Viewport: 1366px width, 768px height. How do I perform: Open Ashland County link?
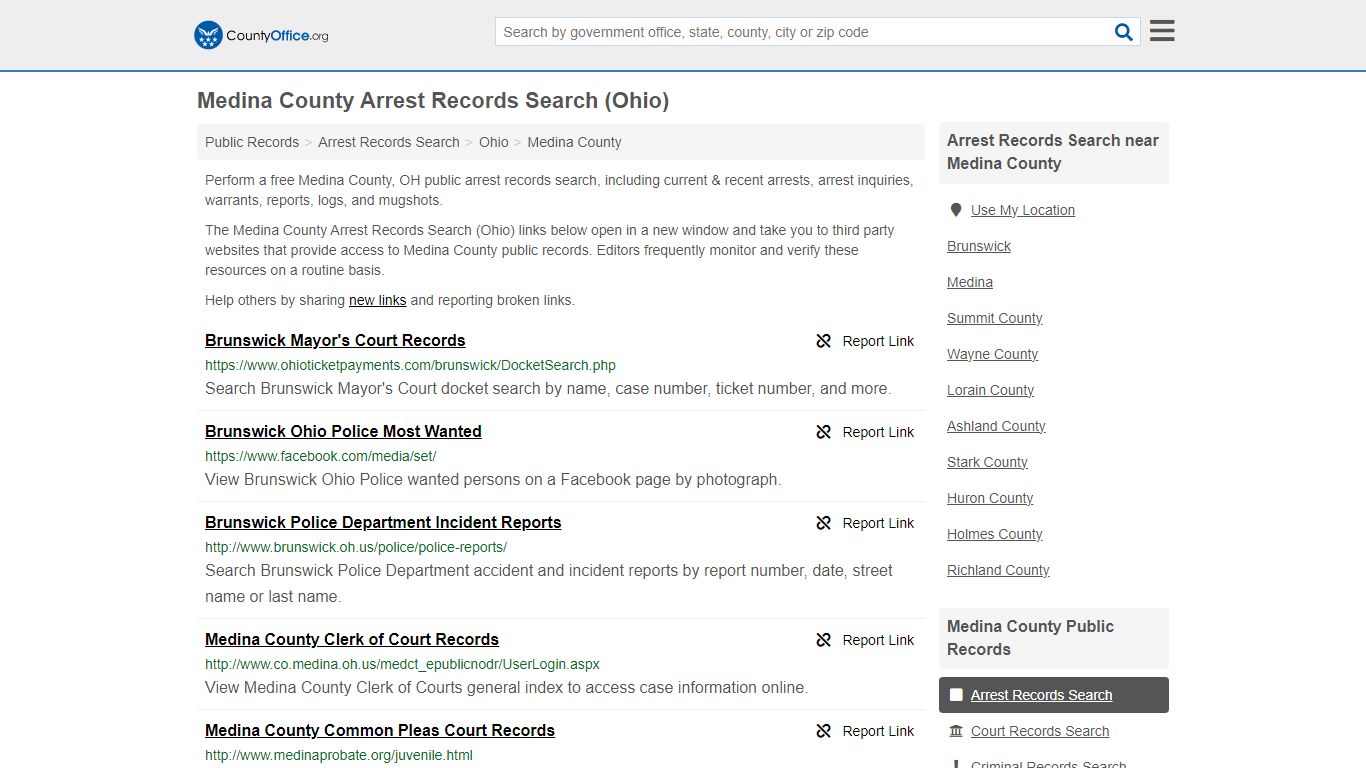(996, 426)
